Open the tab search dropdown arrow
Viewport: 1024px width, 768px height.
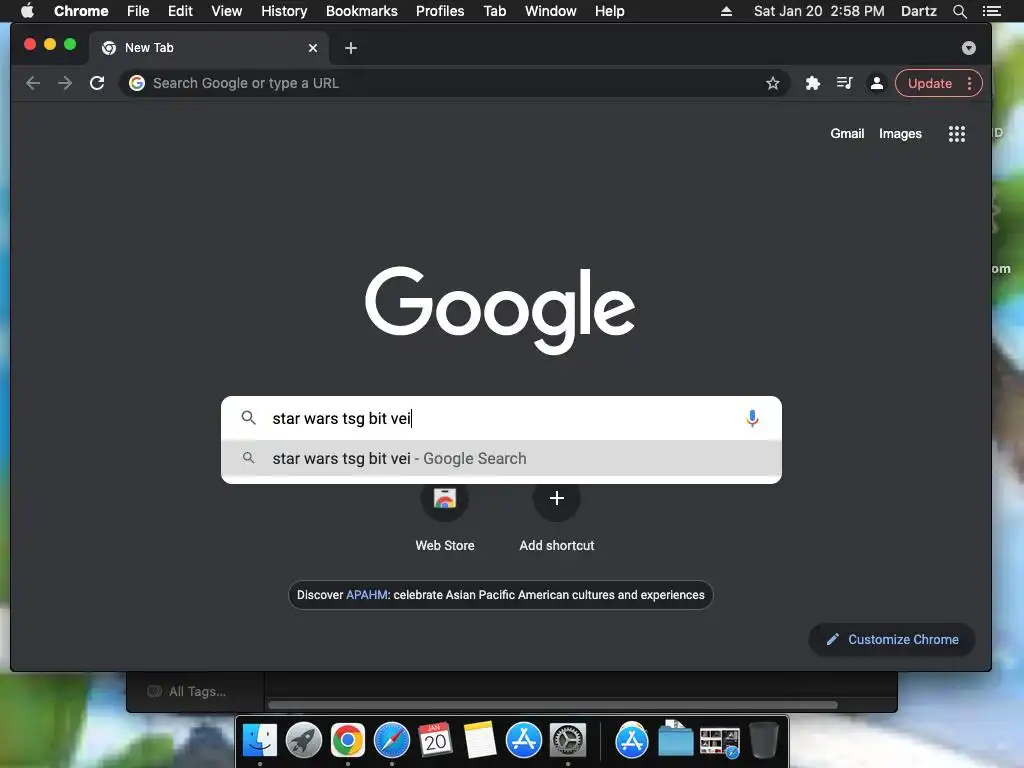point(968,48)
